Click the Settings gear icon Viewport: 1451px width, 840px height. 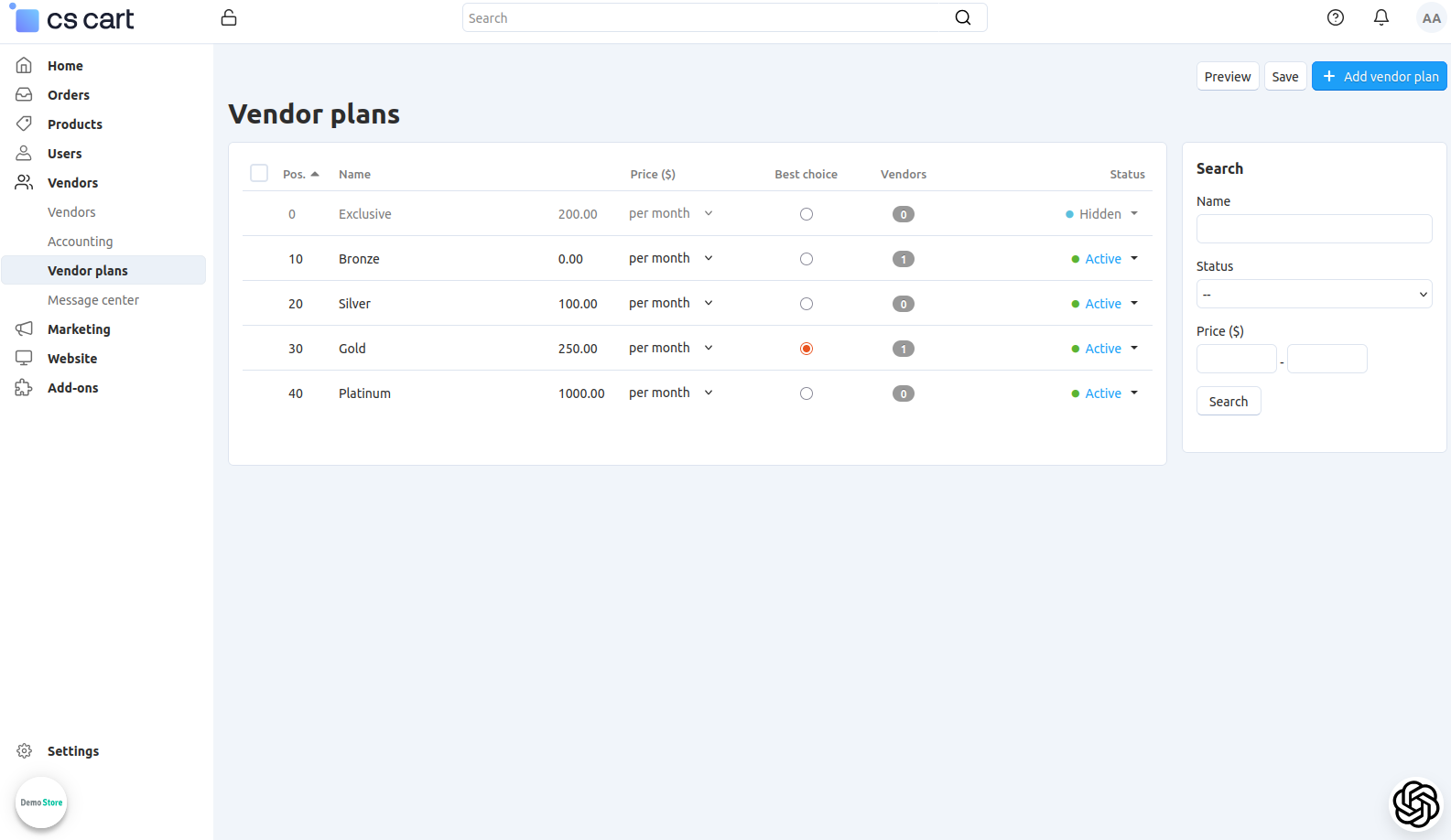click(25, 751)
